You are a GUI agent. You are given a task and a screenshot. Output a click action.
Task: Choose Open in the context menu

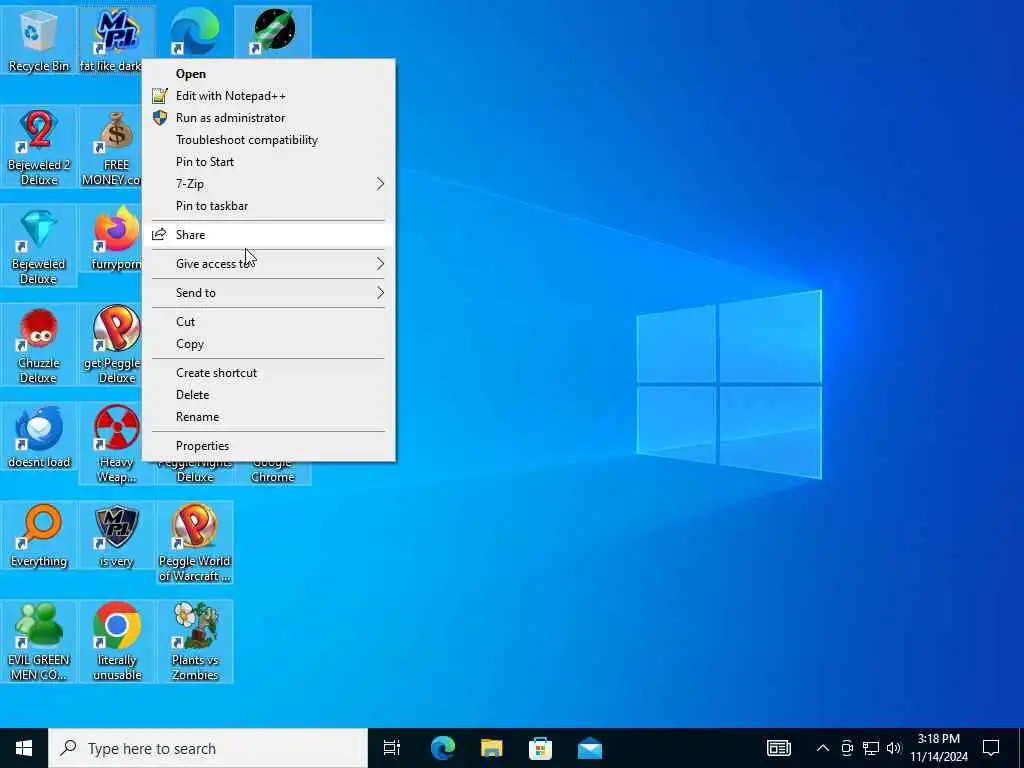tap(268, 74)
